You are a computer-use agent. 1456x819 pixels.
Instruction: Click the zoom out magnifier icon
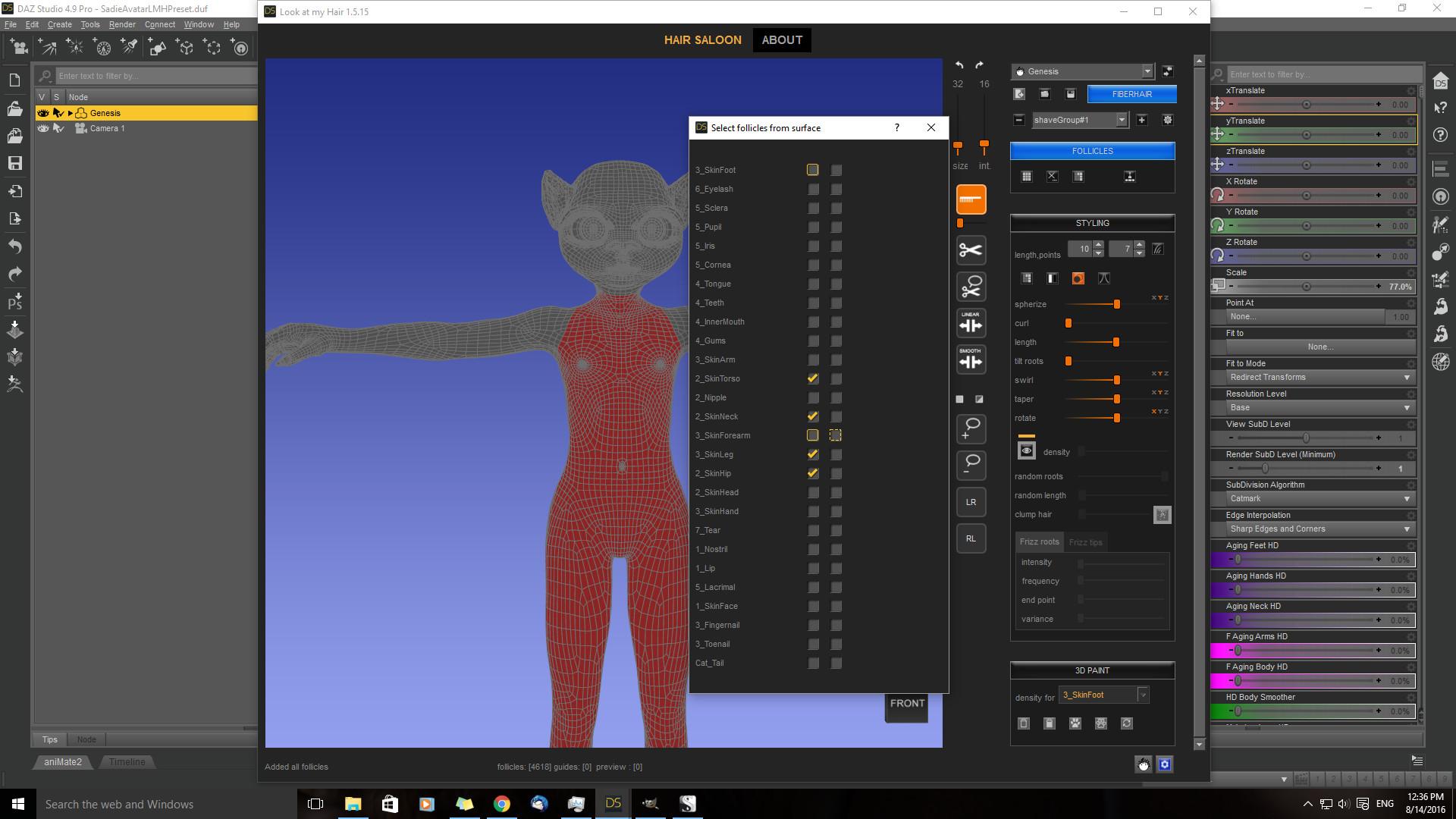point(971,465)
